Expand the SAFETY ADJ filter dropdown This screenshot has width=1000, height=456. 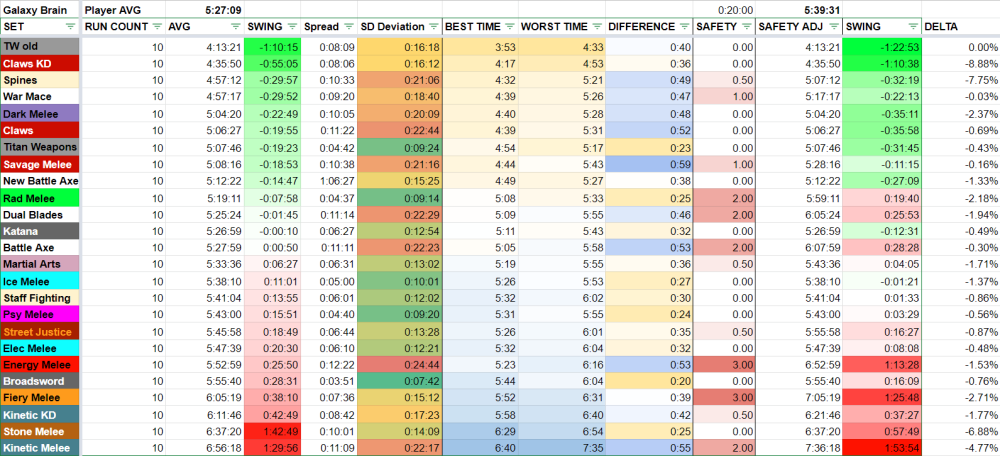tap(832, 27)
